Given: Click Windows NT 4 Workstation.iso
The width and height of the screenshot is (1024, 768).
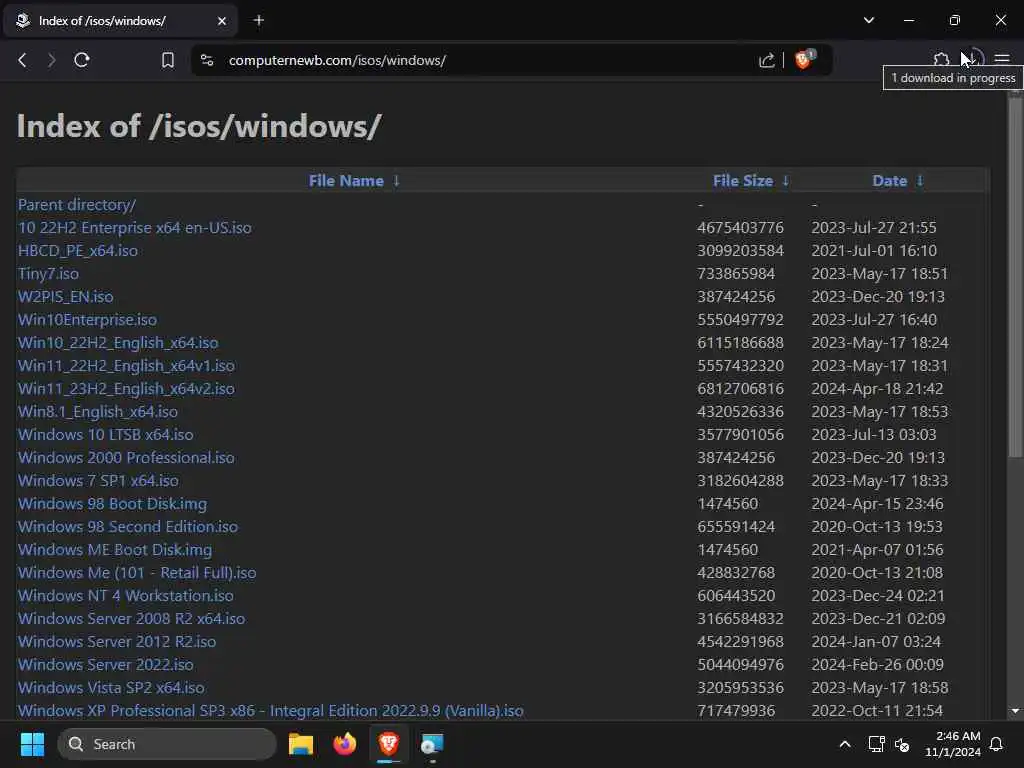Looking at the screenshot, I should (126, 596).
